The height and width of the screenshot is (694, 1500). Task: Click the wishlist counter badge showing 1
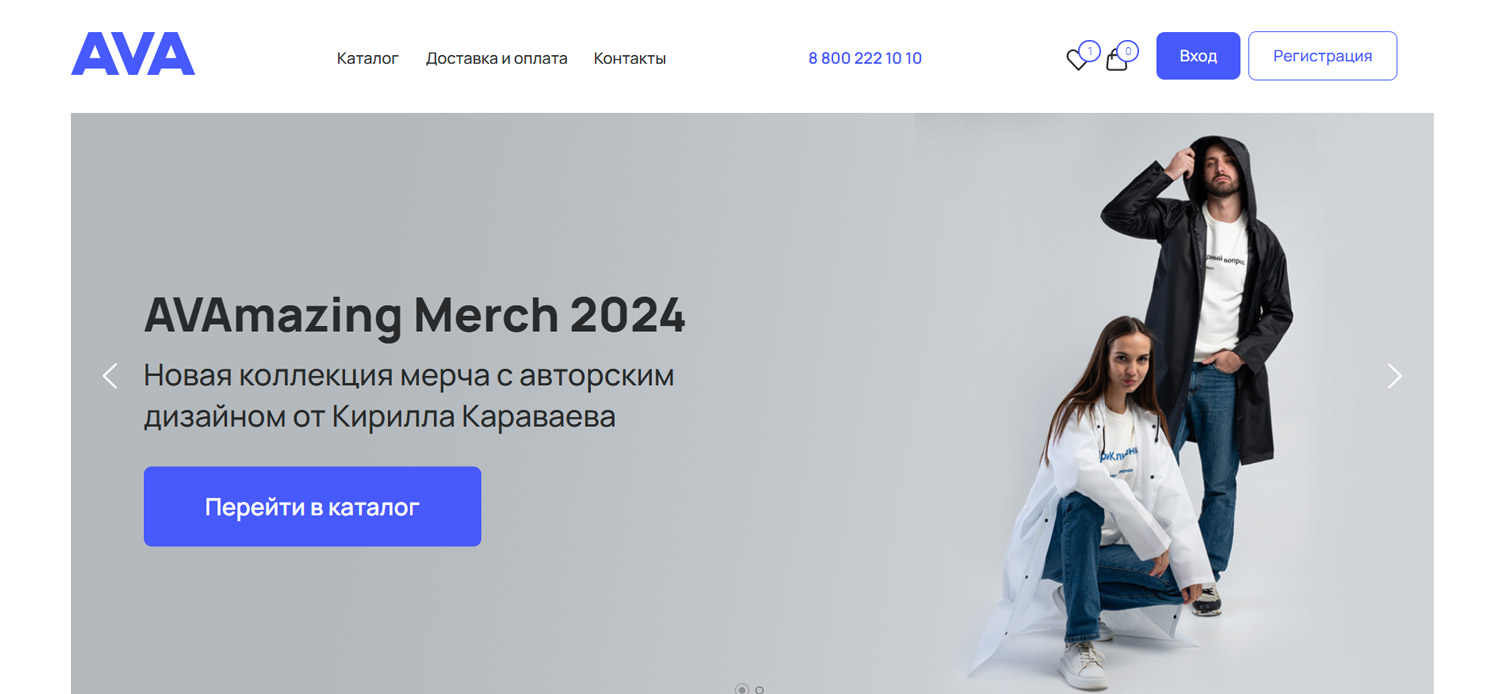tap(1090, 50)
